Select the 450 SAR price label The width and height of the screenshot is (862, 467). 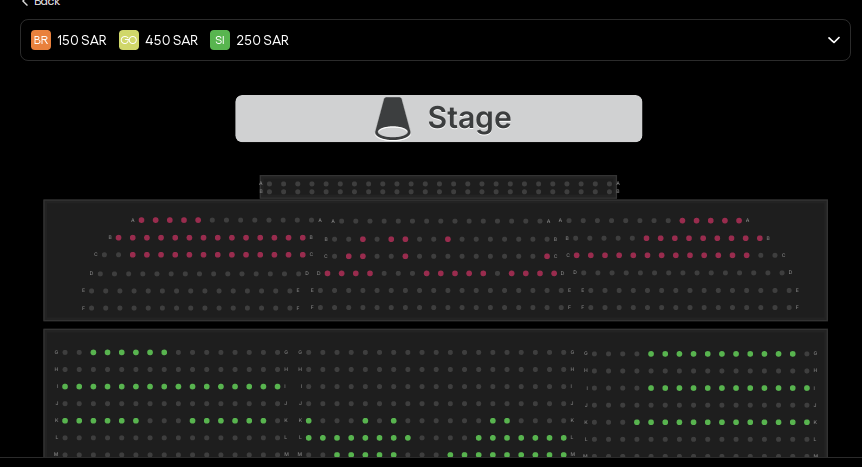[171, 40]
